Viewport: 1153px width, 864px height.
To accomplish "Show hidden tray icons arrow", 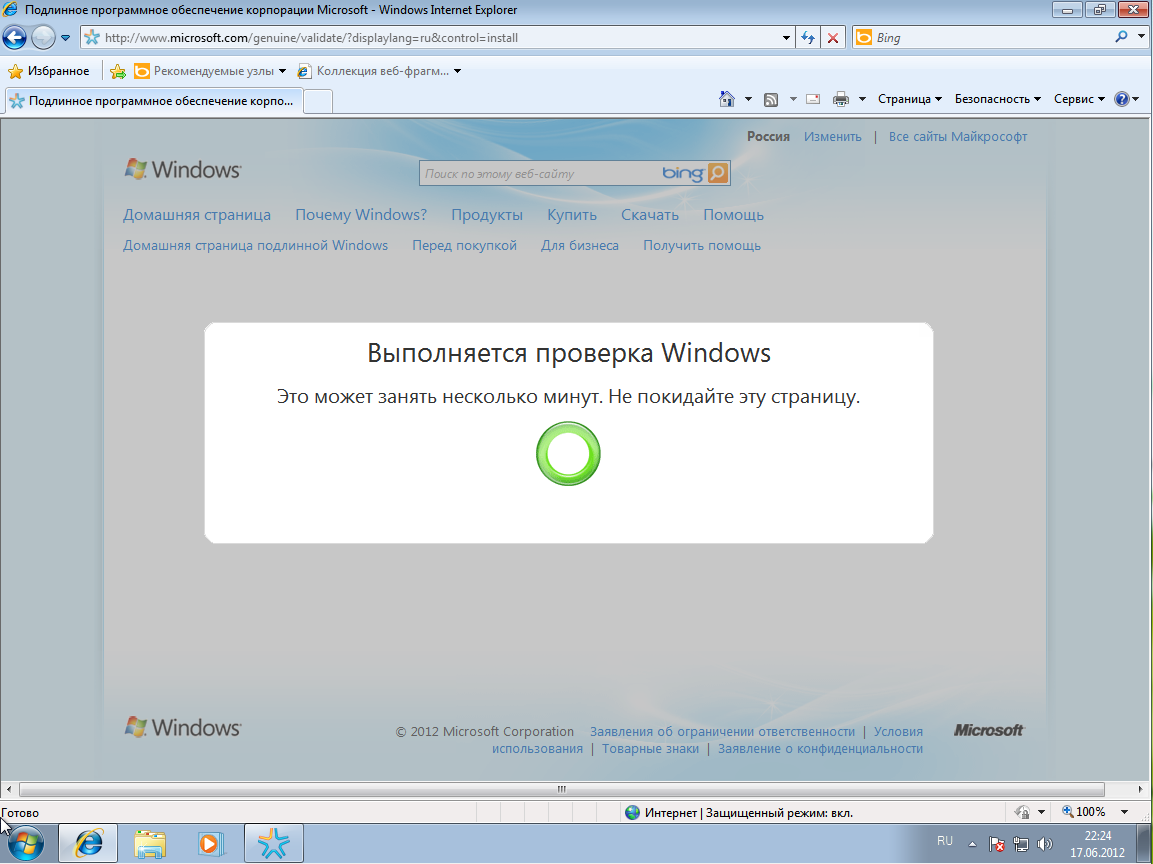I will tap(972, 844).
